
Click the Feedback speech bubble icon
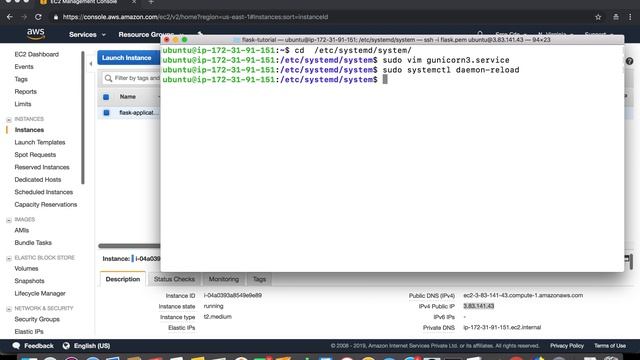[x=16, y=346]
